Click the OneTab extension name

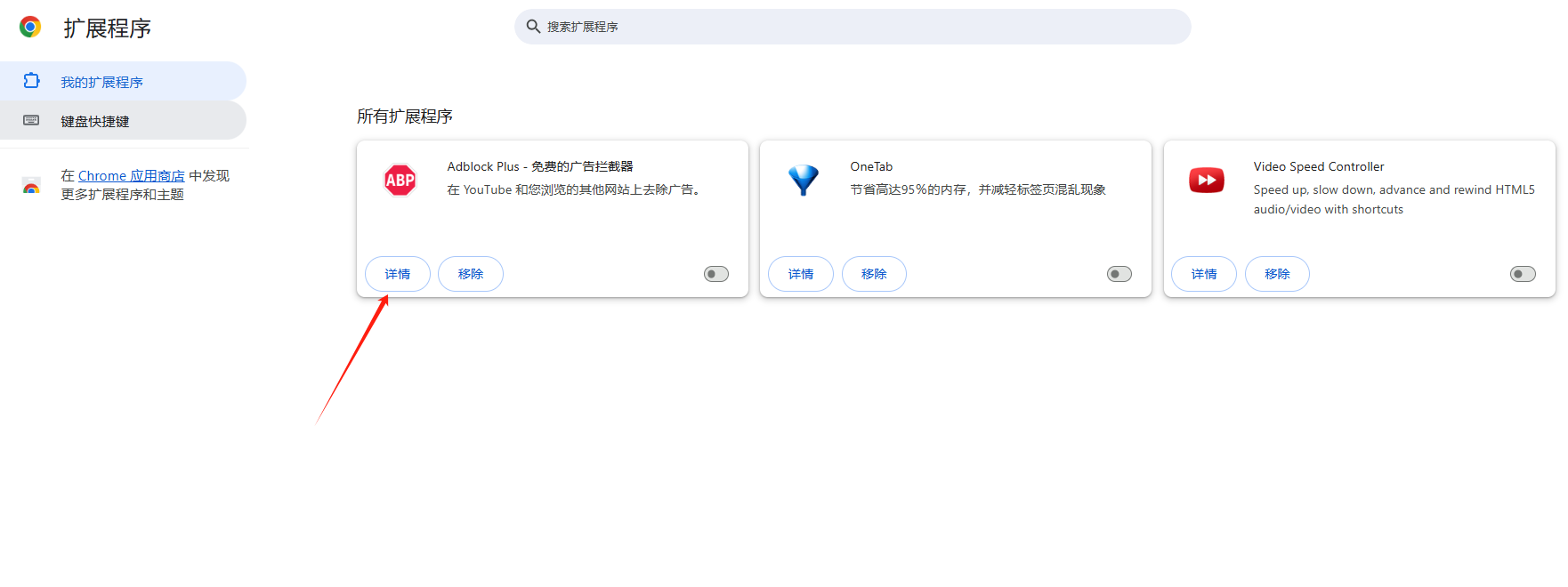(x=871, y=166)
